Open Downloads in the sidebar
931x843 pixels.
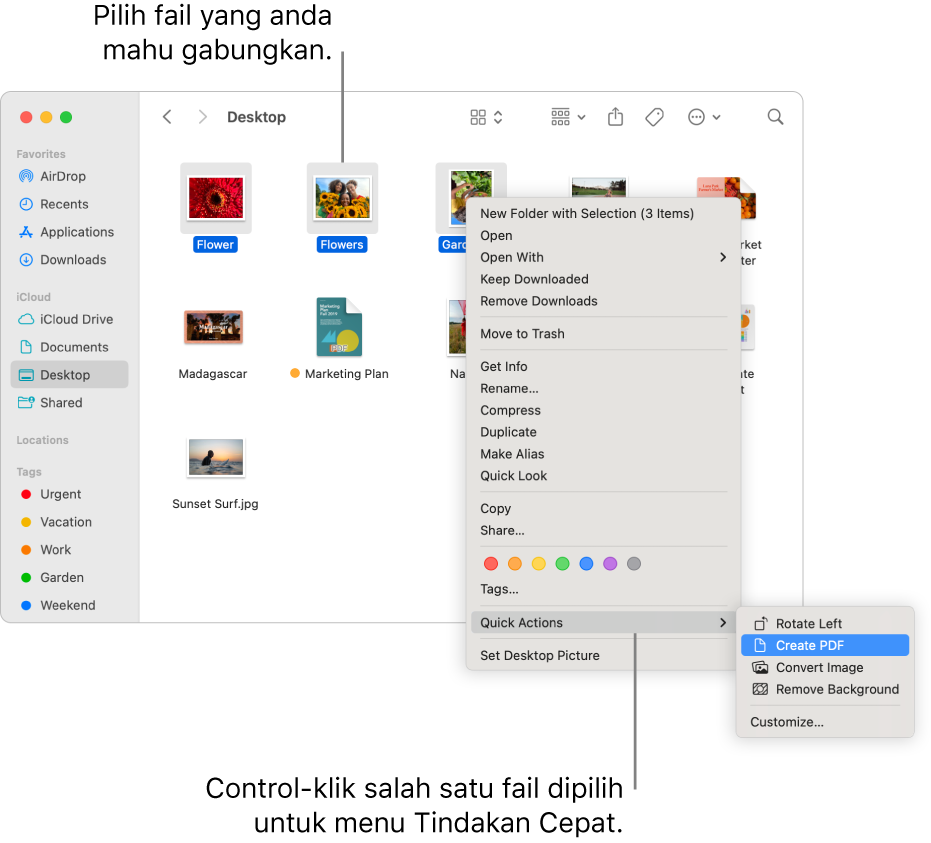pyautogui.click(x=69, y=260)
